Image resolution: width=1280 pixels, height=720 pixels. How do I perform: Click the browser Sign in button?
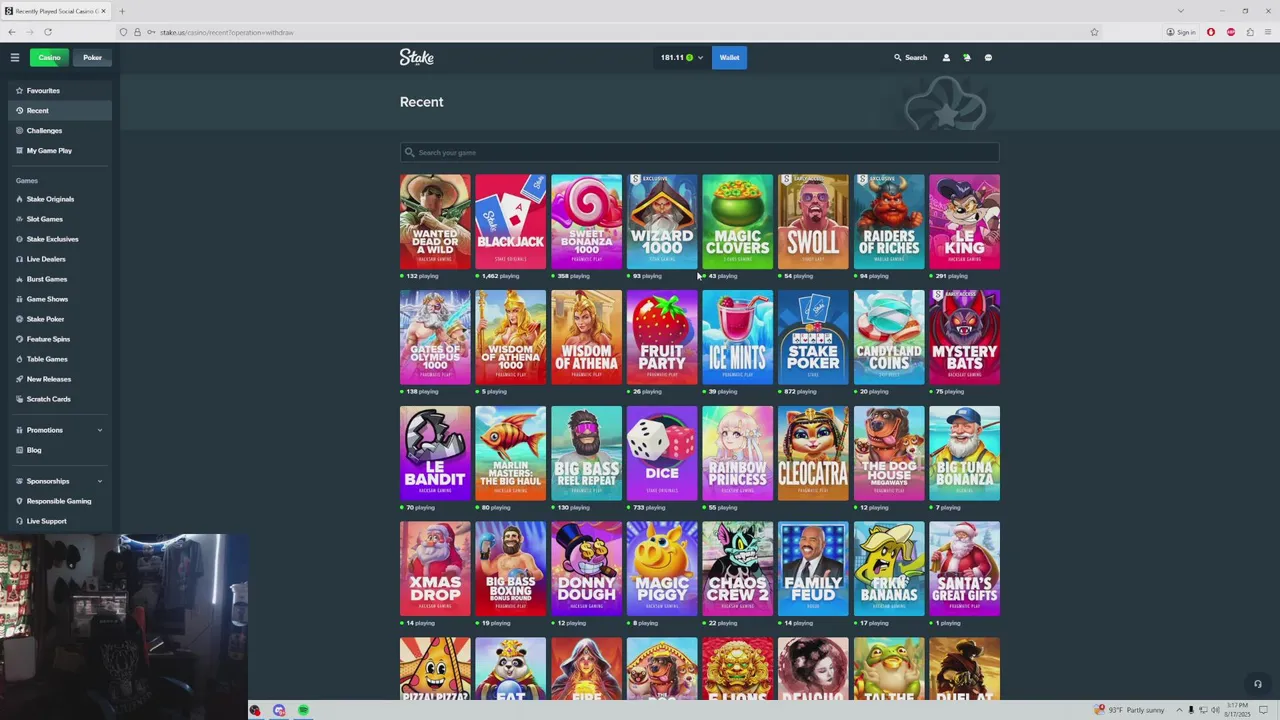[1181, 32]
